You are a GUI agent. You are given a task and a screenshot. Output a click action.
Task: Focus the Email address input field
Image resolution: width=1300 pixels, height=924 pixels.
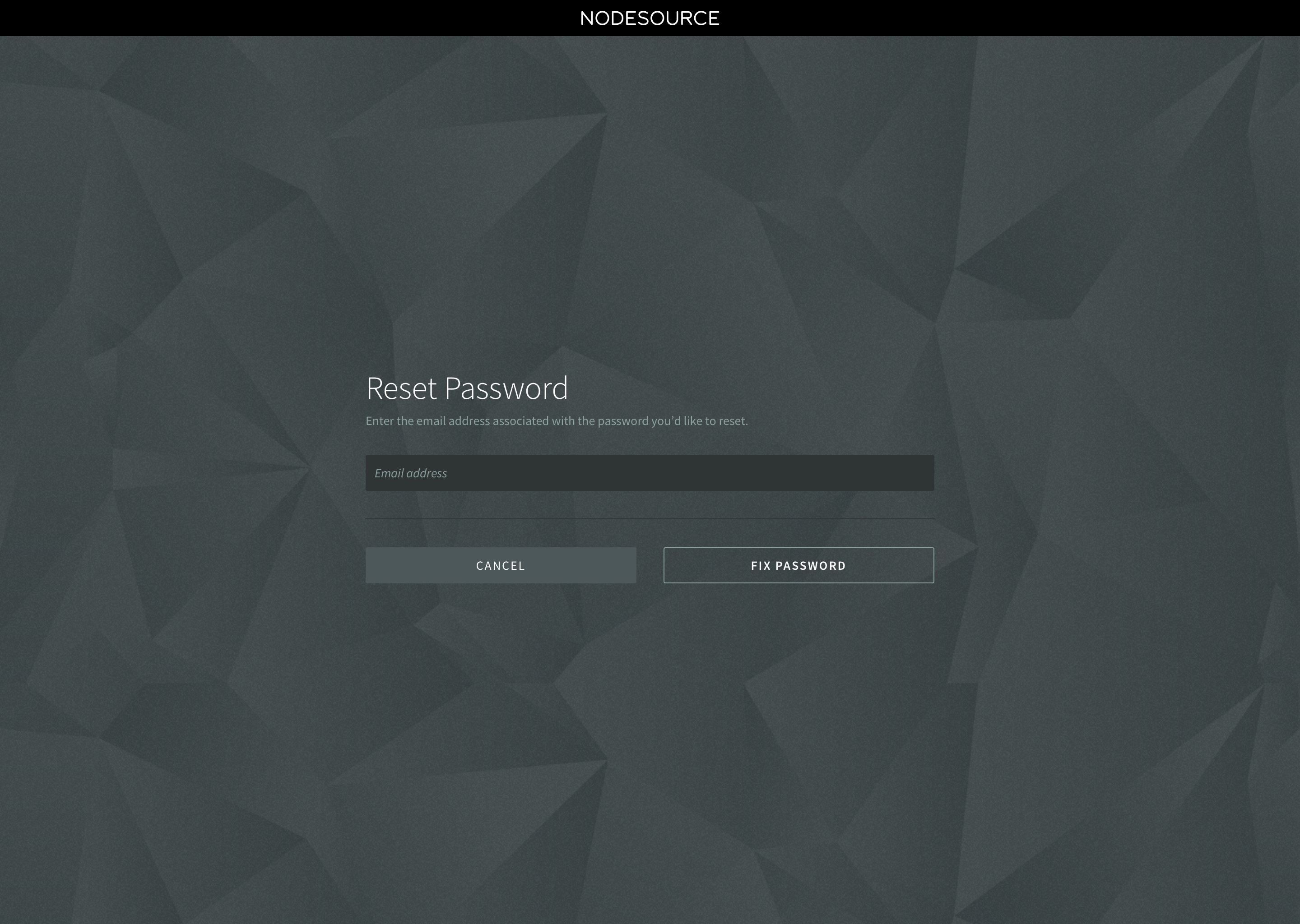(x=650, y=473)
